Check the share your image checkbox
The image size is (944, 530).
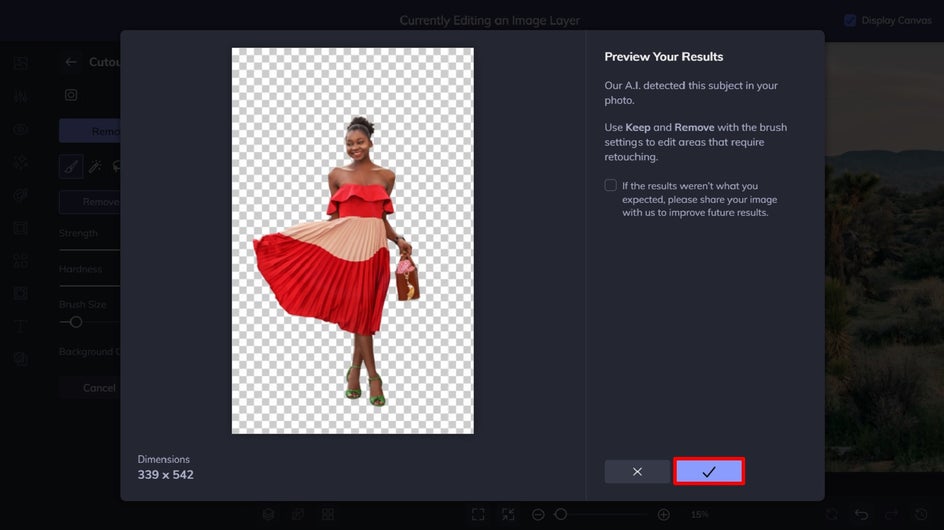(611, 186)
